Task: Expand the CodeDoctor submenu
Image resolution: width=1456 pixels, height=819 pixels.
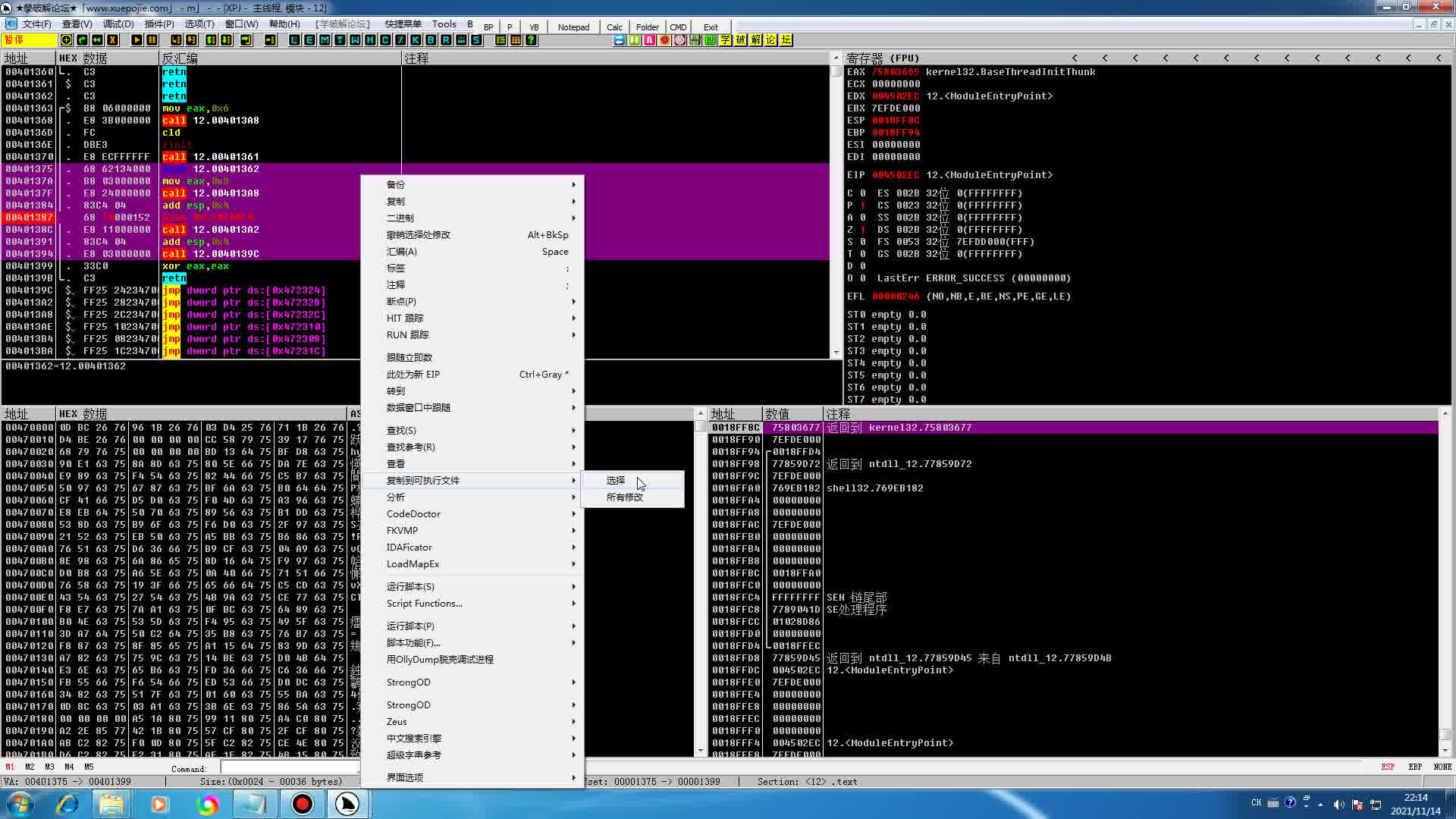Action: (x=473, y=513)
